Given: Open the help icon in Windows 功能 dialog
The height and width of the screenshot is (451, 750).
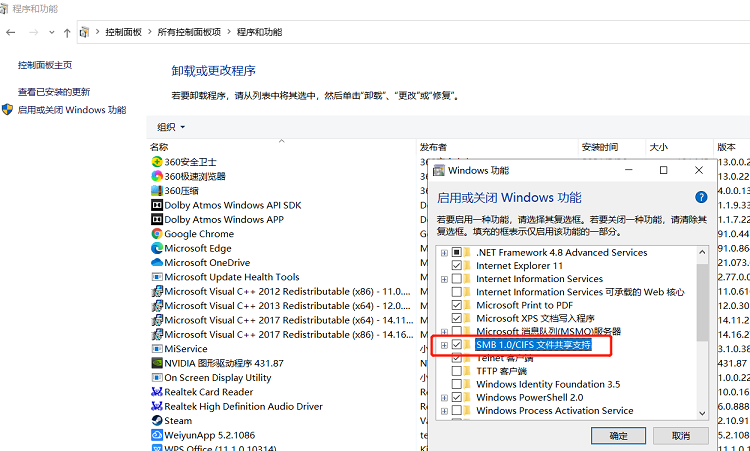Looking at the screenshot, I should [x=701, y=198].
